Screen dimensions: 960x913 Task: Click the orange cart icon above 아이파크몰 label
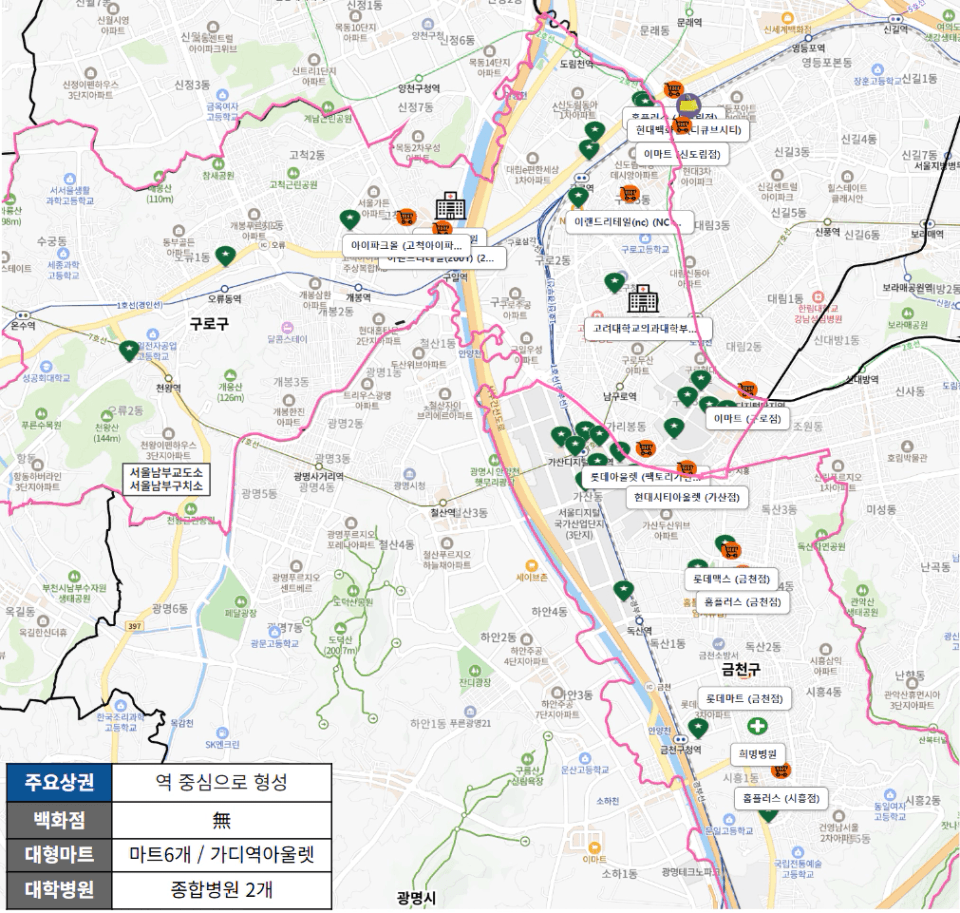(406, 217)
